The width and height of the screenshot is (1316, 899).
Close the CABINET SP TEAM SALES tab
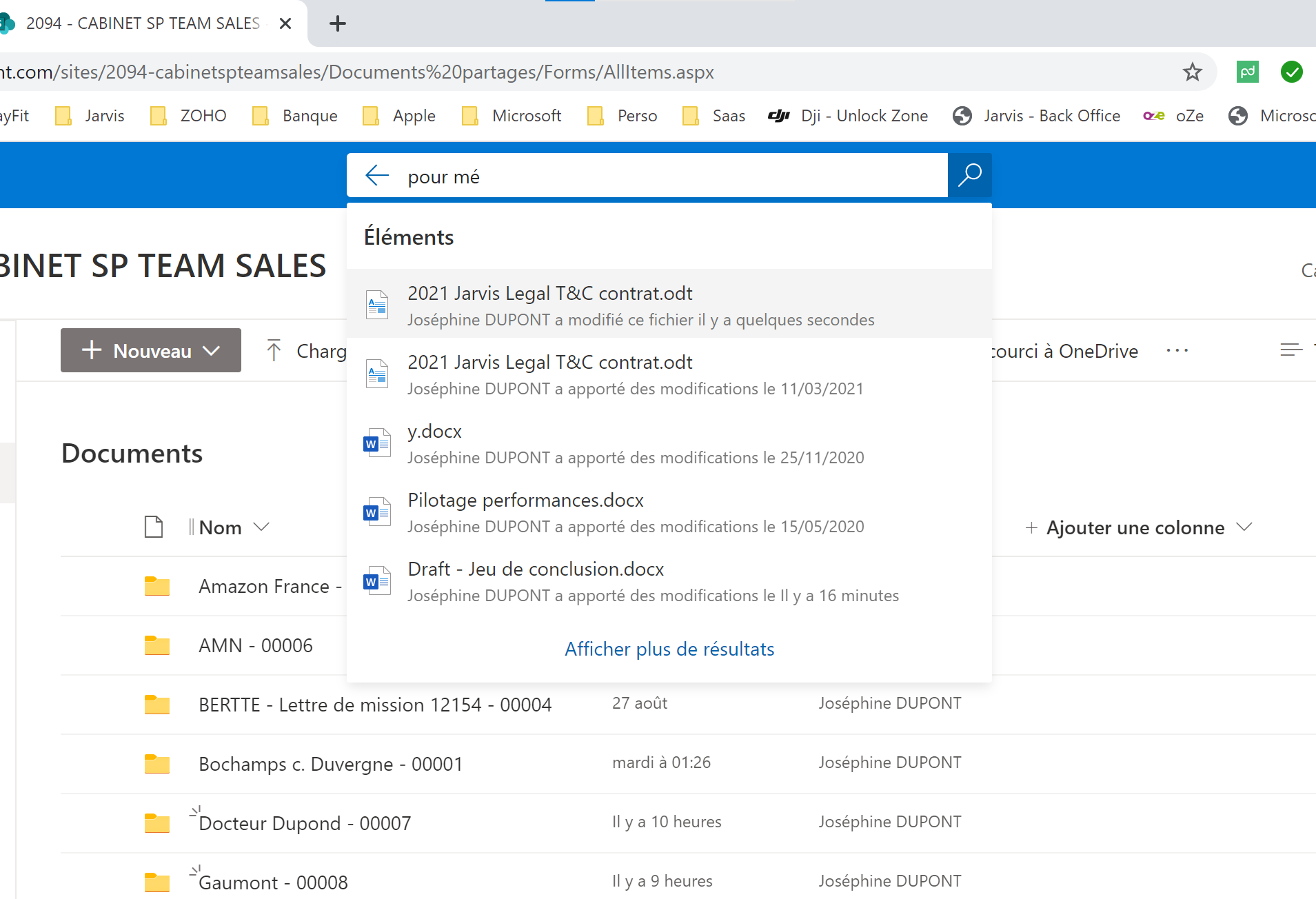(285, 23)
